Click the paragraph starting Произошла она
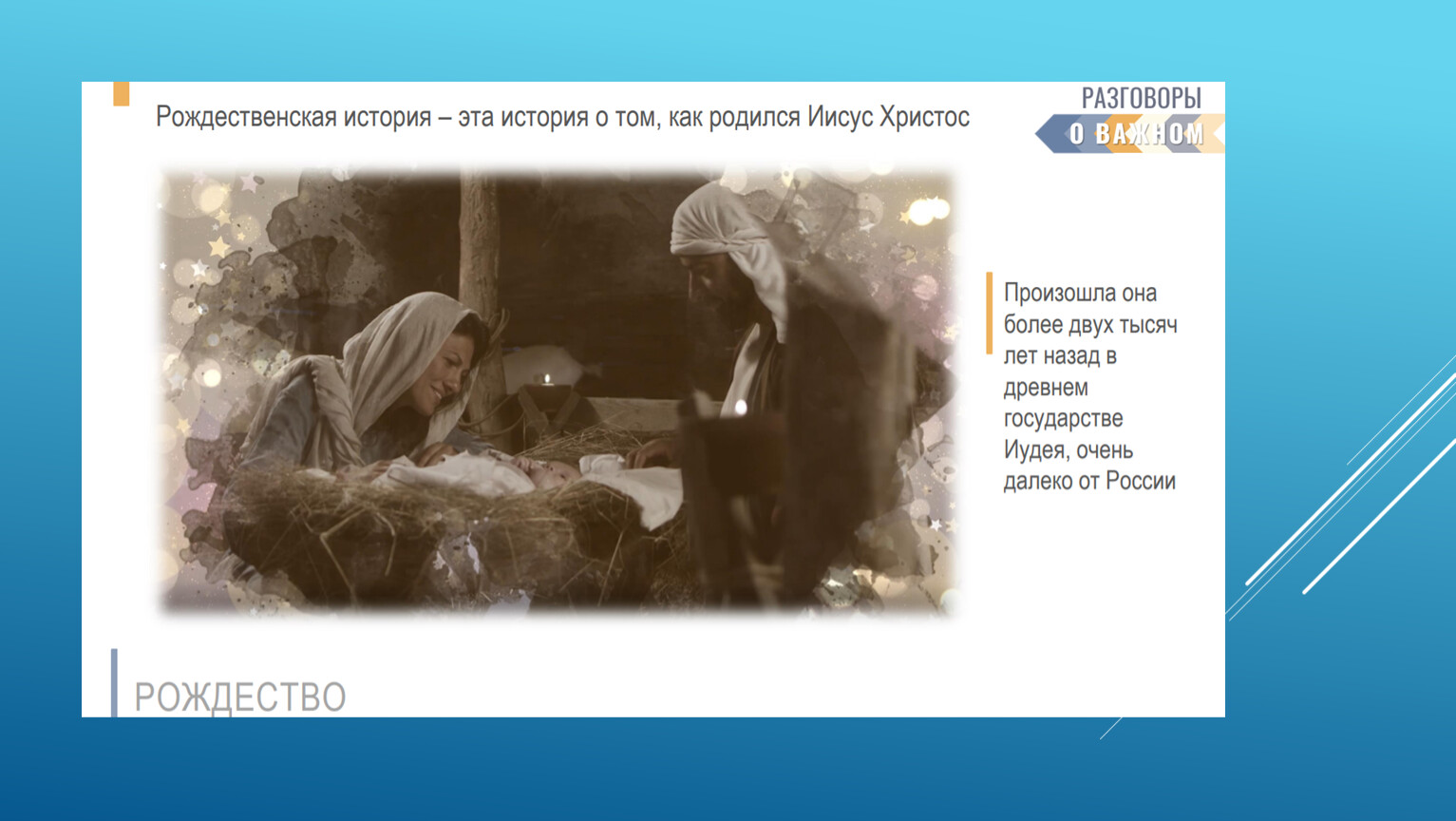 point(1090,387)
